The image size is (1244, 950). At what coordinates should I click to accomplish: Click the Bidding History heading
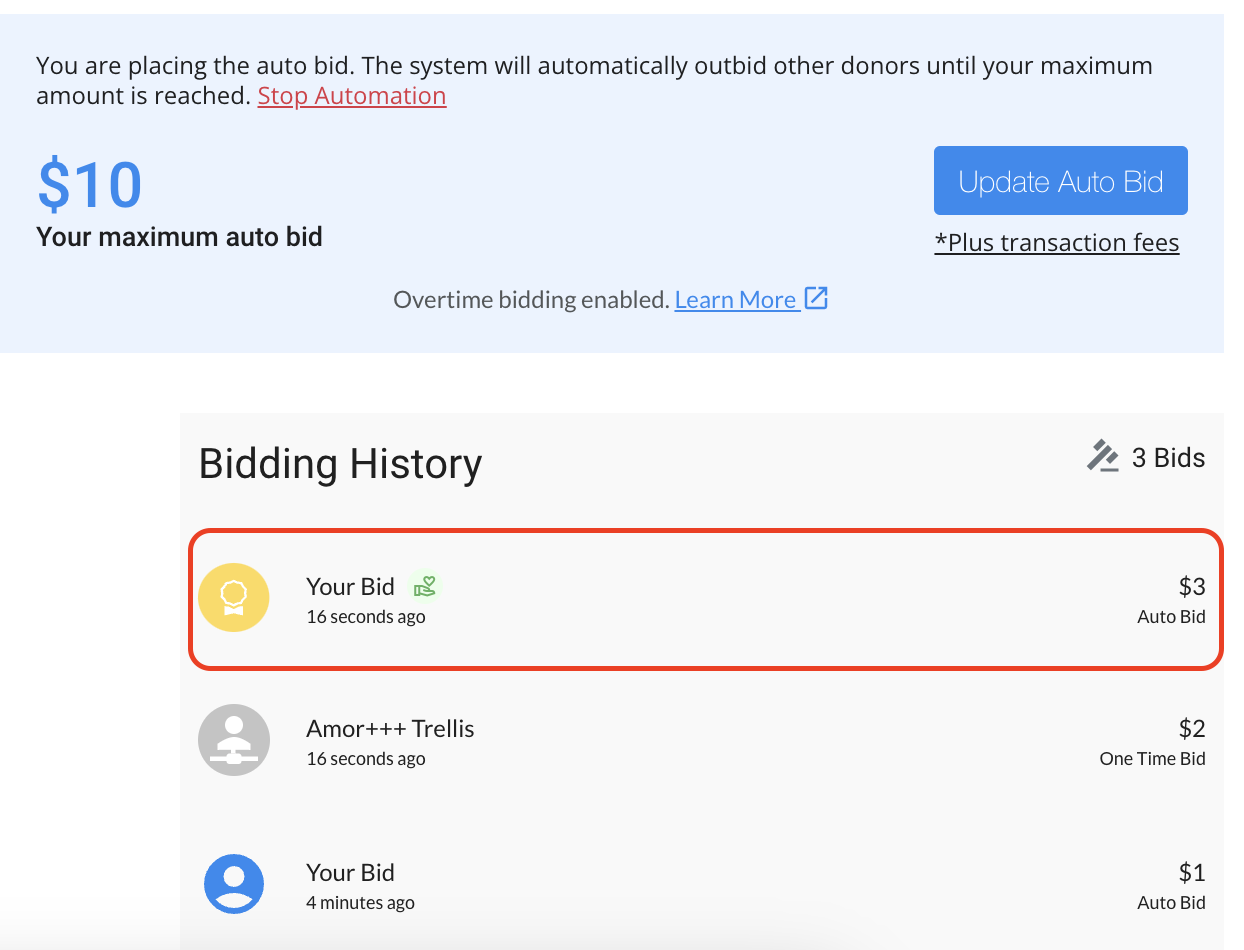click(340, 464)
